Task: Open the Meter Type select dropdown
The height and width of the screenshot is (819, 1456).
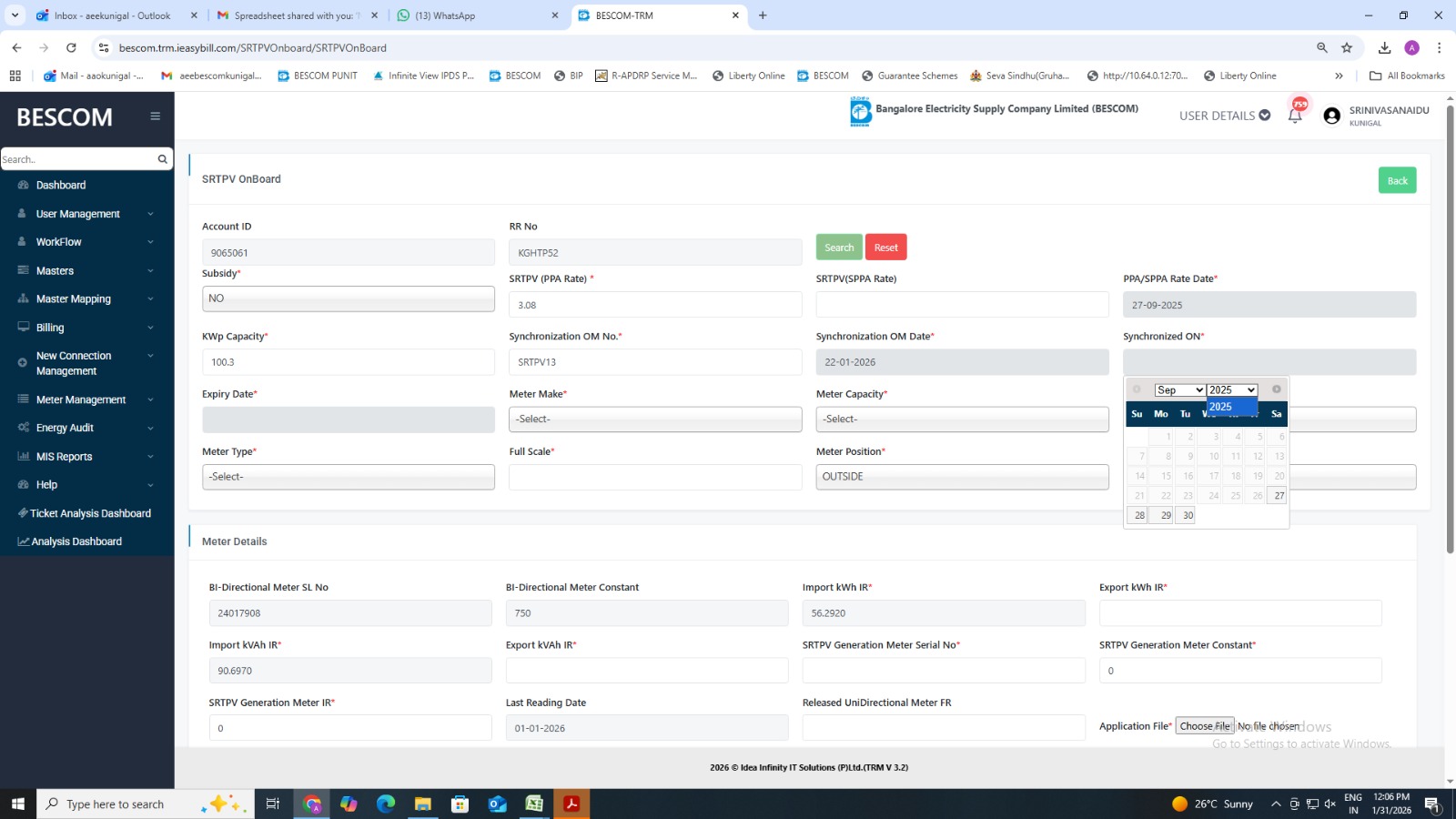Action: tap(349, 477)
